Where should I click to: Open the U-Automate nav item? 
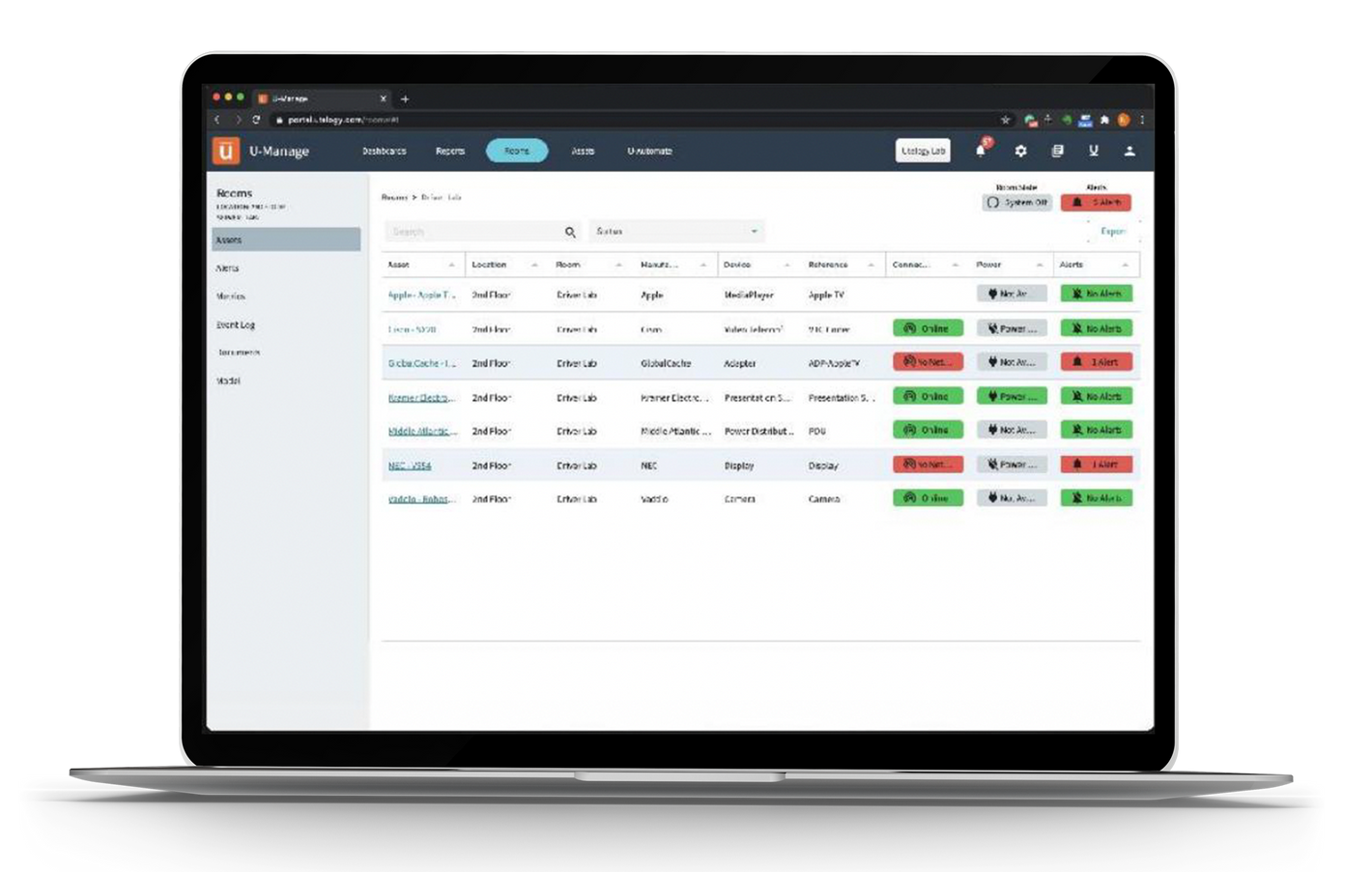[x=649, y=152]
